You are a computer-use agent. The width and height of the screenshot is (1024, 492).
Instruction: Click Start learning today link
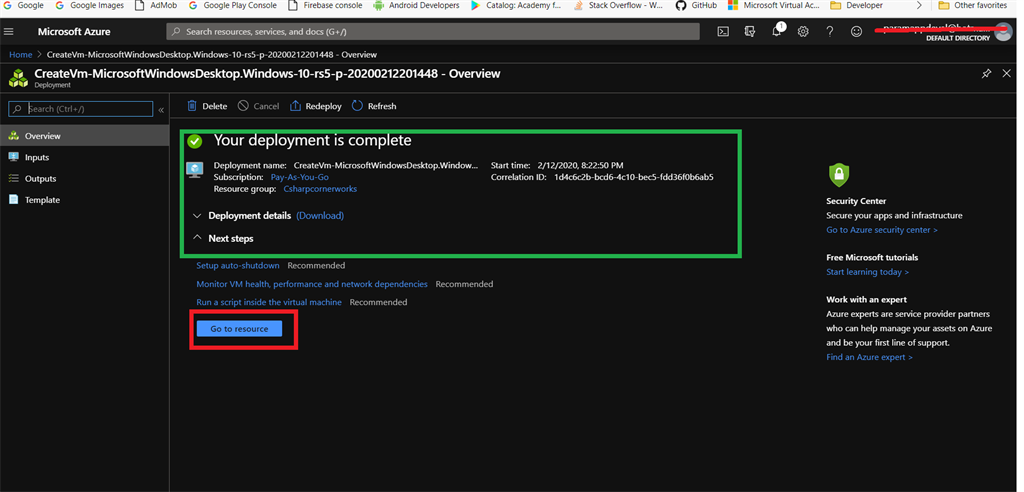pyautogui.click(x=867, y=272)
